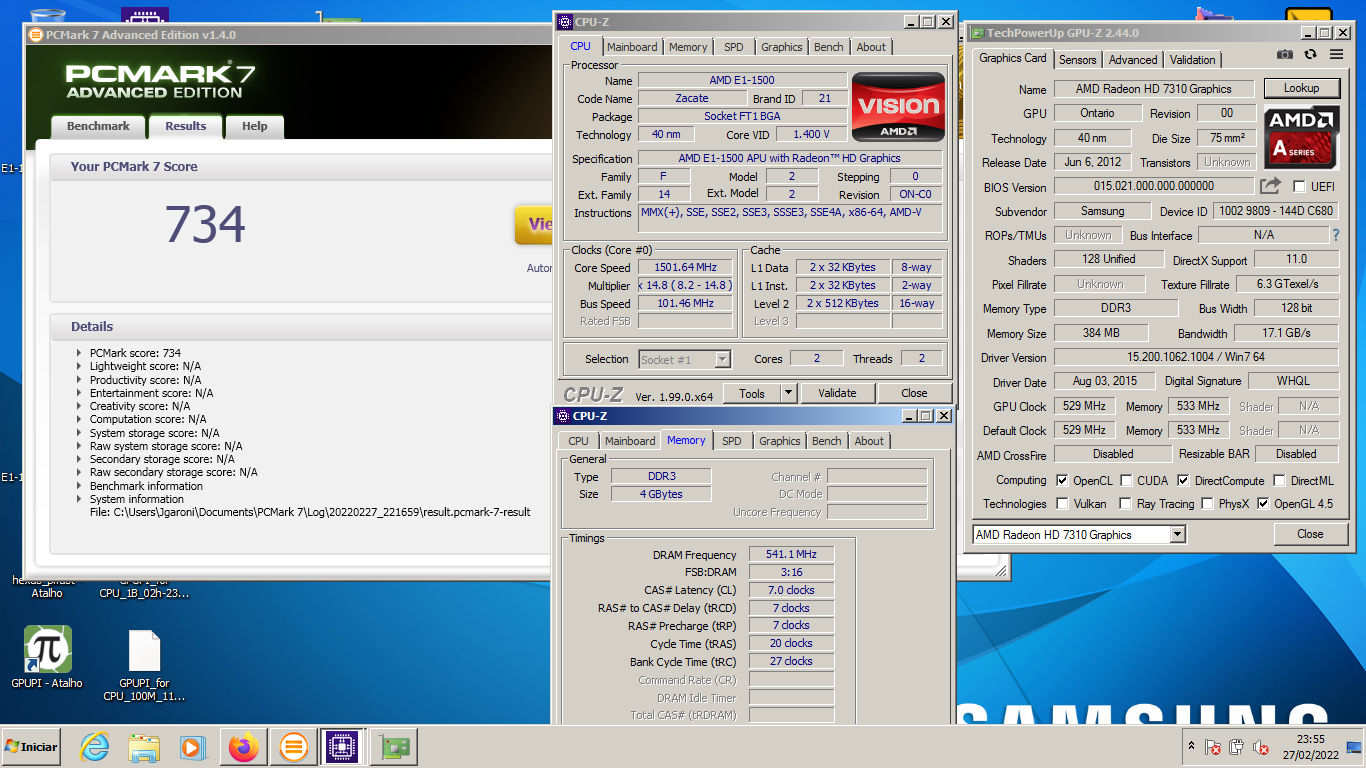Toggle the CUDA checkbox

(1126, 481)
